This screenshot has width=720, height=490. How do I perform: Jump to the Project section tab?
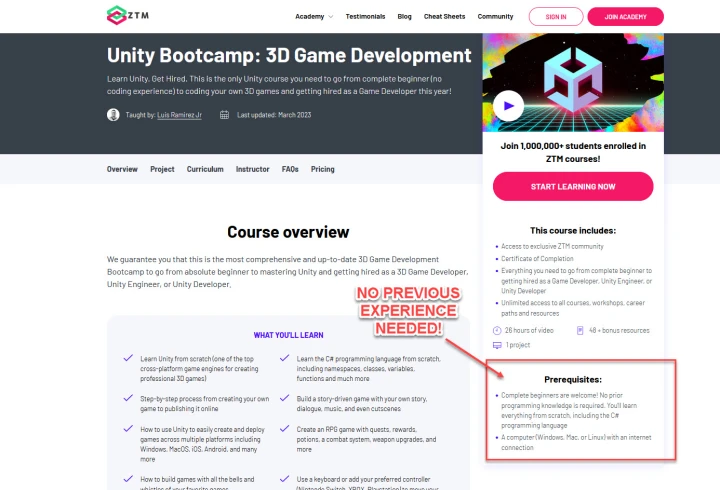162,169
